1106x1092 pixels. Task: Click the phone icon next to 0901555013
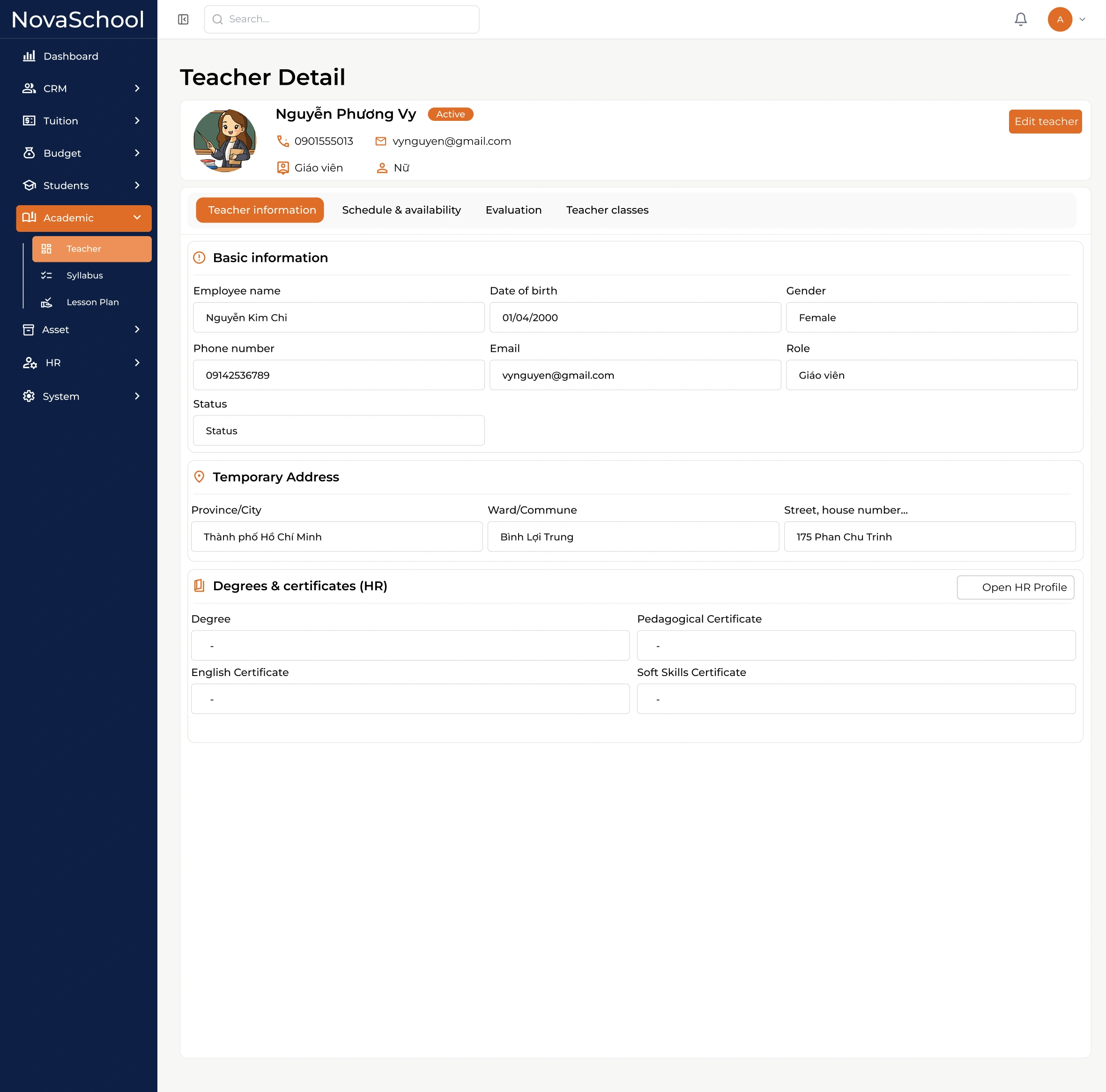pos(283,141)
